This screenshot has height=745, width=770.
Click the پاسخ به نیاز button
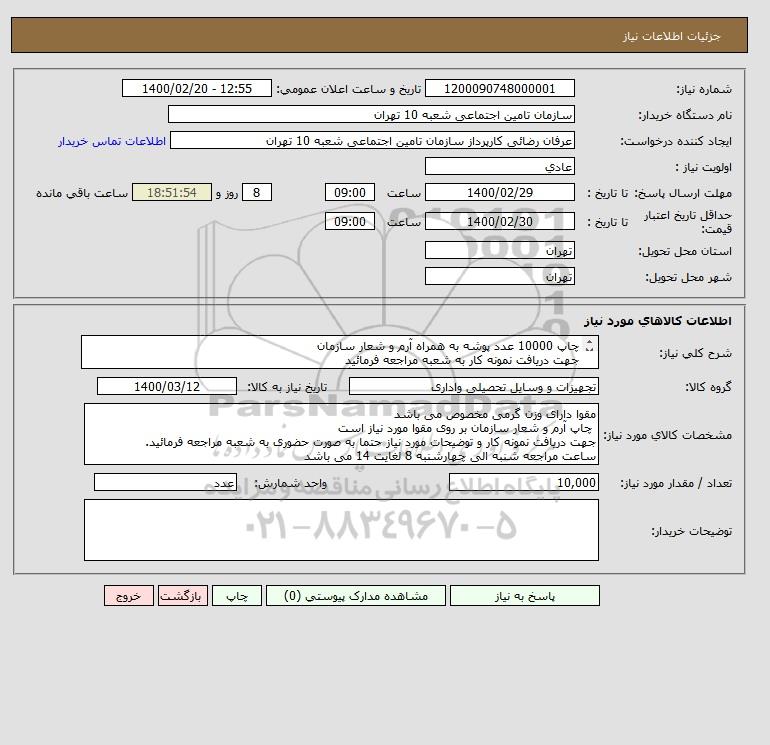[524, 596]
